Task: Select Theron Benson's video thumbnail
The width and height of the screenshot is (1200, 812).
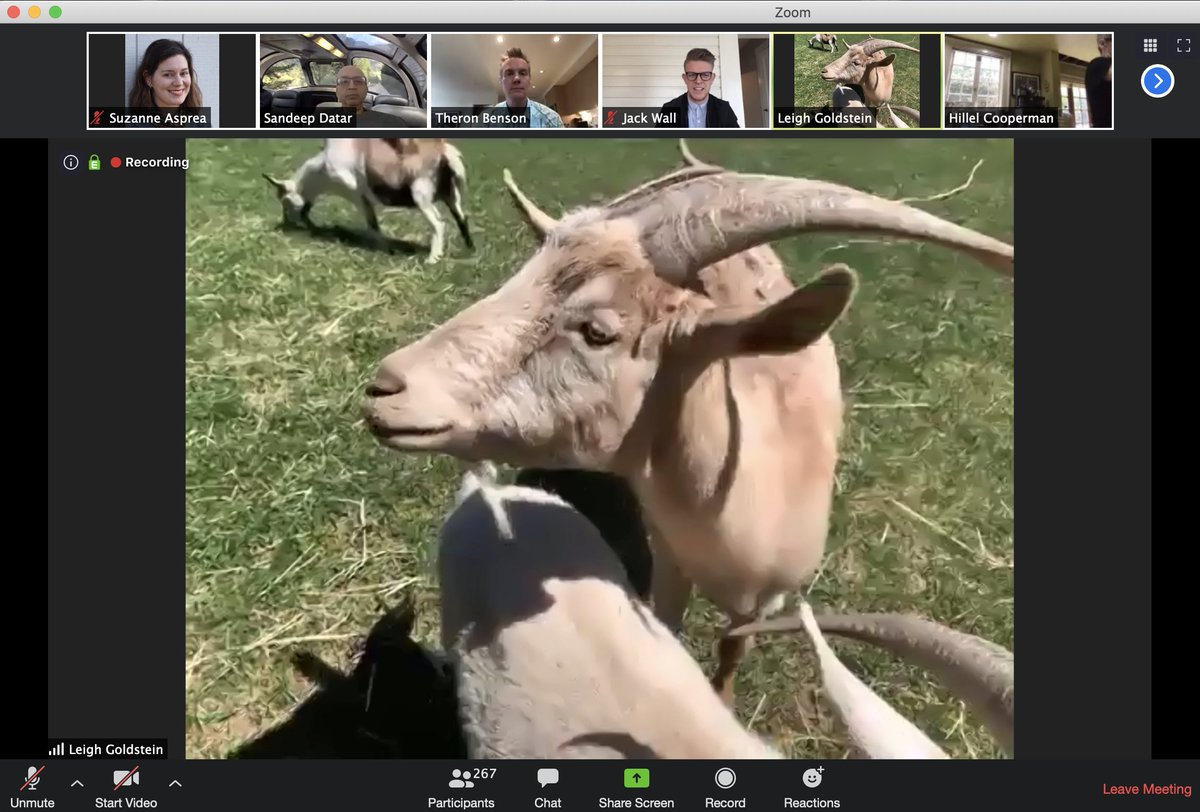Action: click(514, 80)
